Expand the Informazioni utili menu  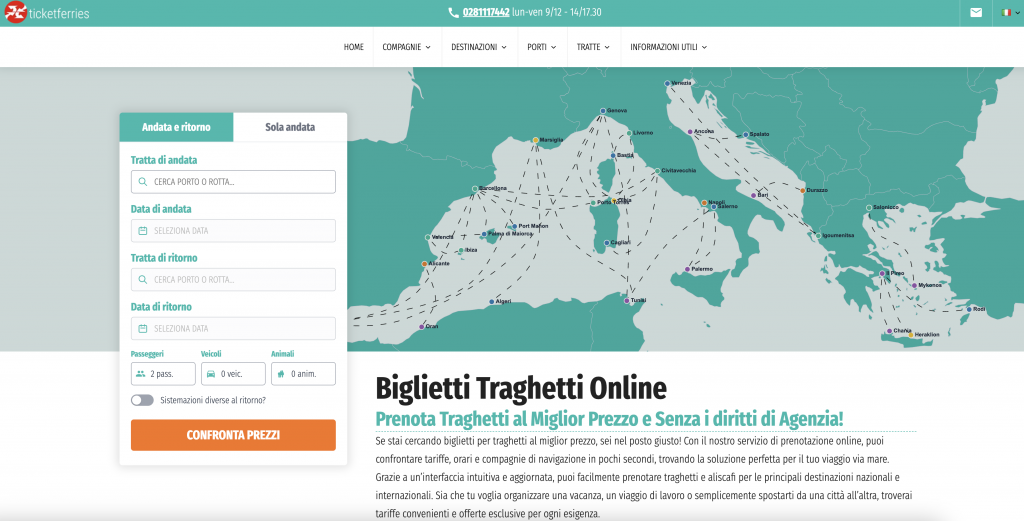click(668, 47)
